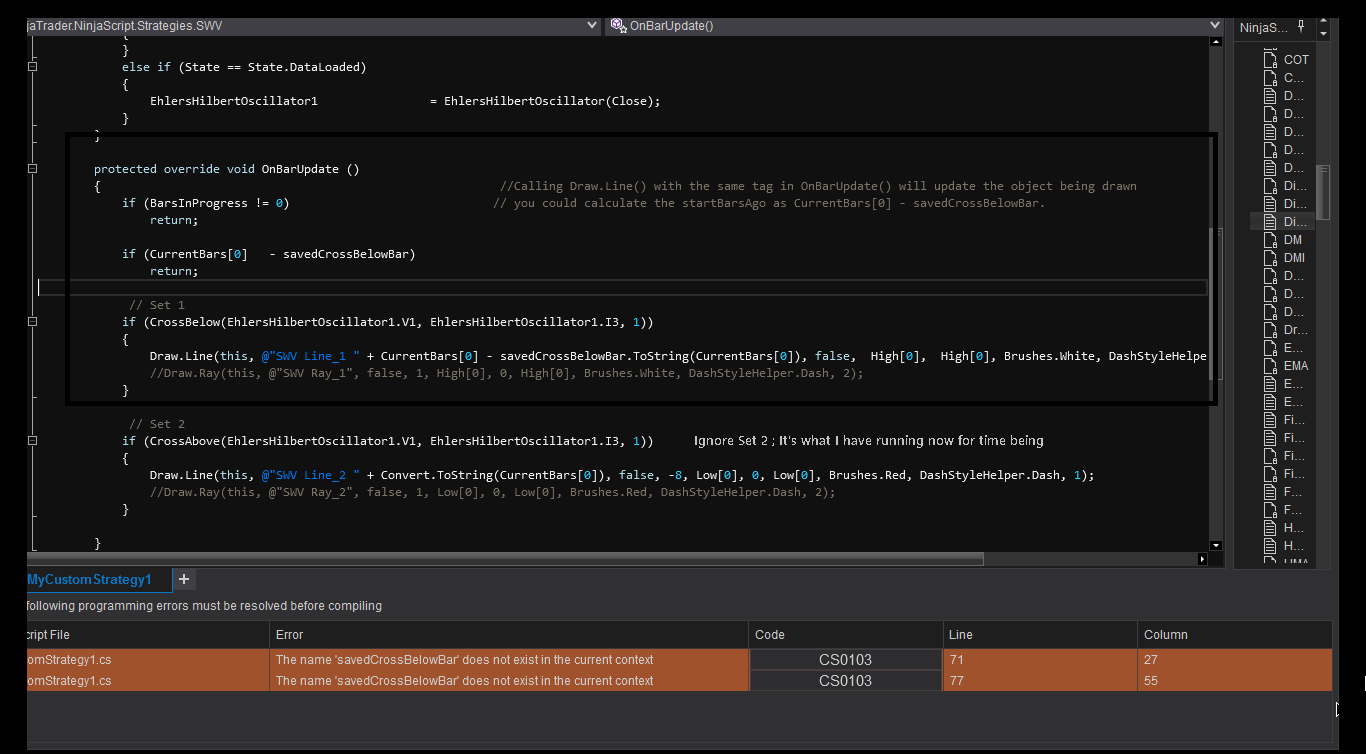Open the Strategies.SWV class dropdown
This screenshot has height=754, width=1366.
click(x=590, y=26)
